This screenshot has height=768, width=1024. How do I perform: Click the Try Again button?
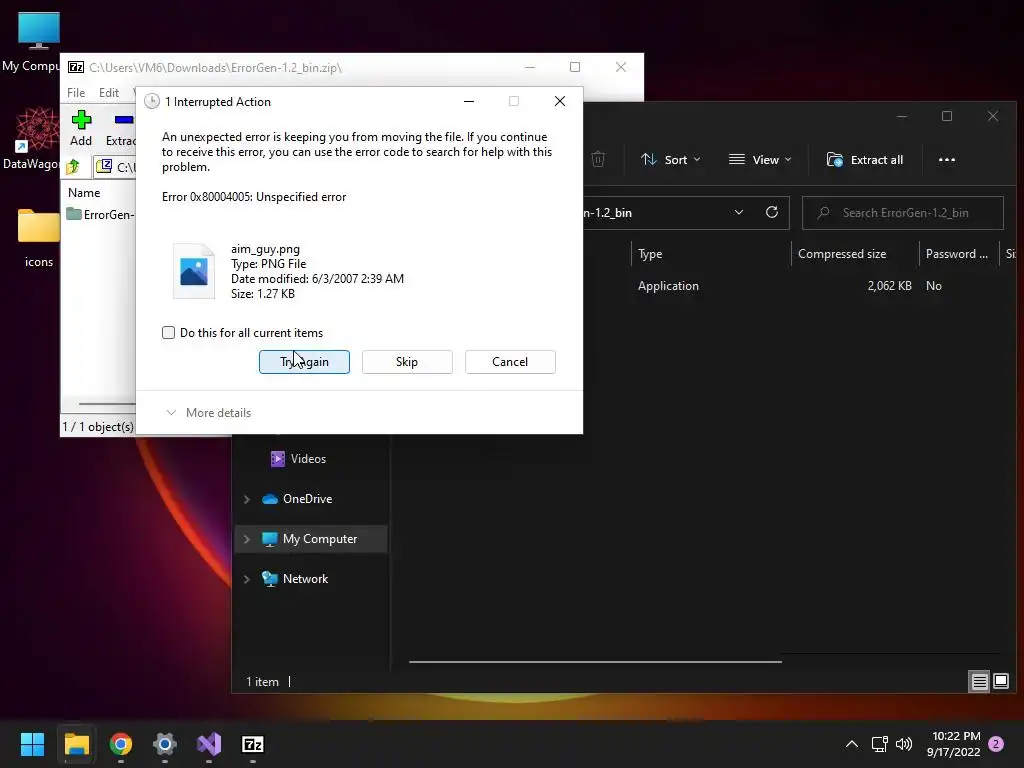click(304, 362)
